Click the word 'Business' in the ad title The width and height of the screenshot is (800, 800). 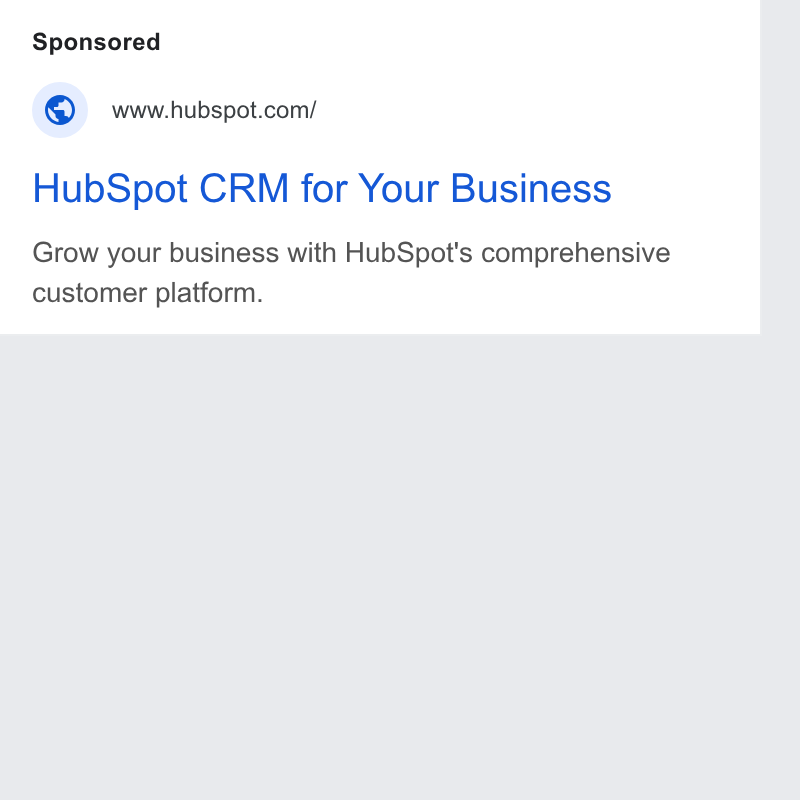click(531, 188)
